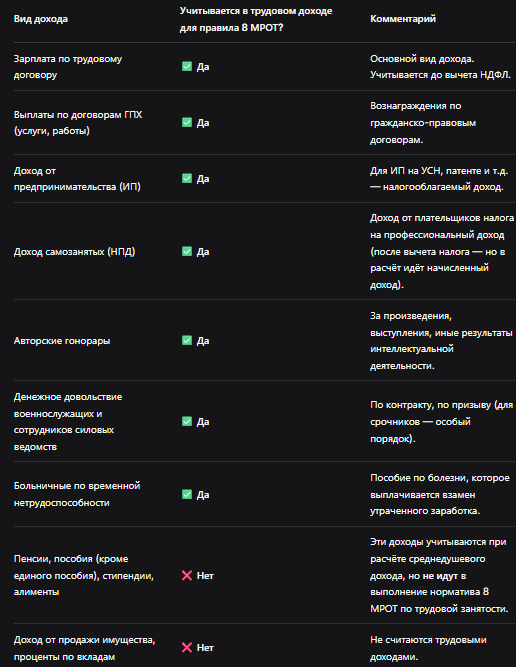Click red cross in Доход от продажи имущества row
516x667 pixels.
[x=187, y=647]
